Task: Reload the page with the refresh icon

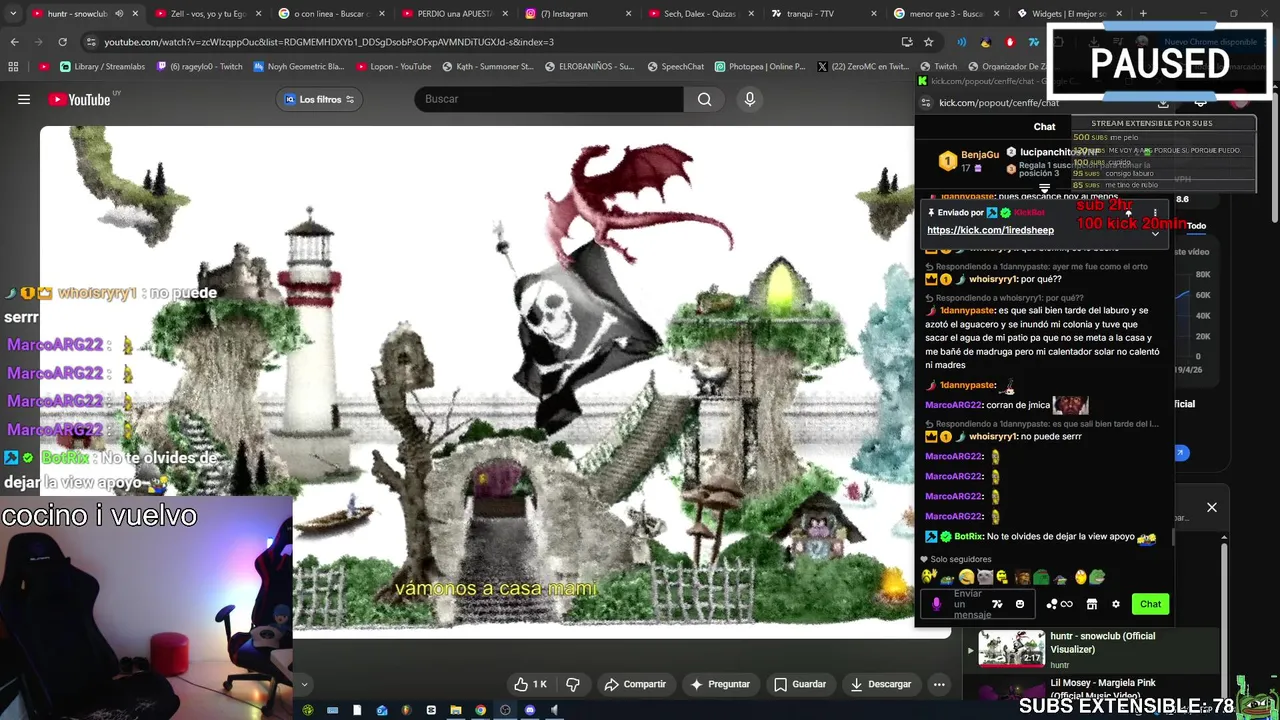Action: [62, 42]
